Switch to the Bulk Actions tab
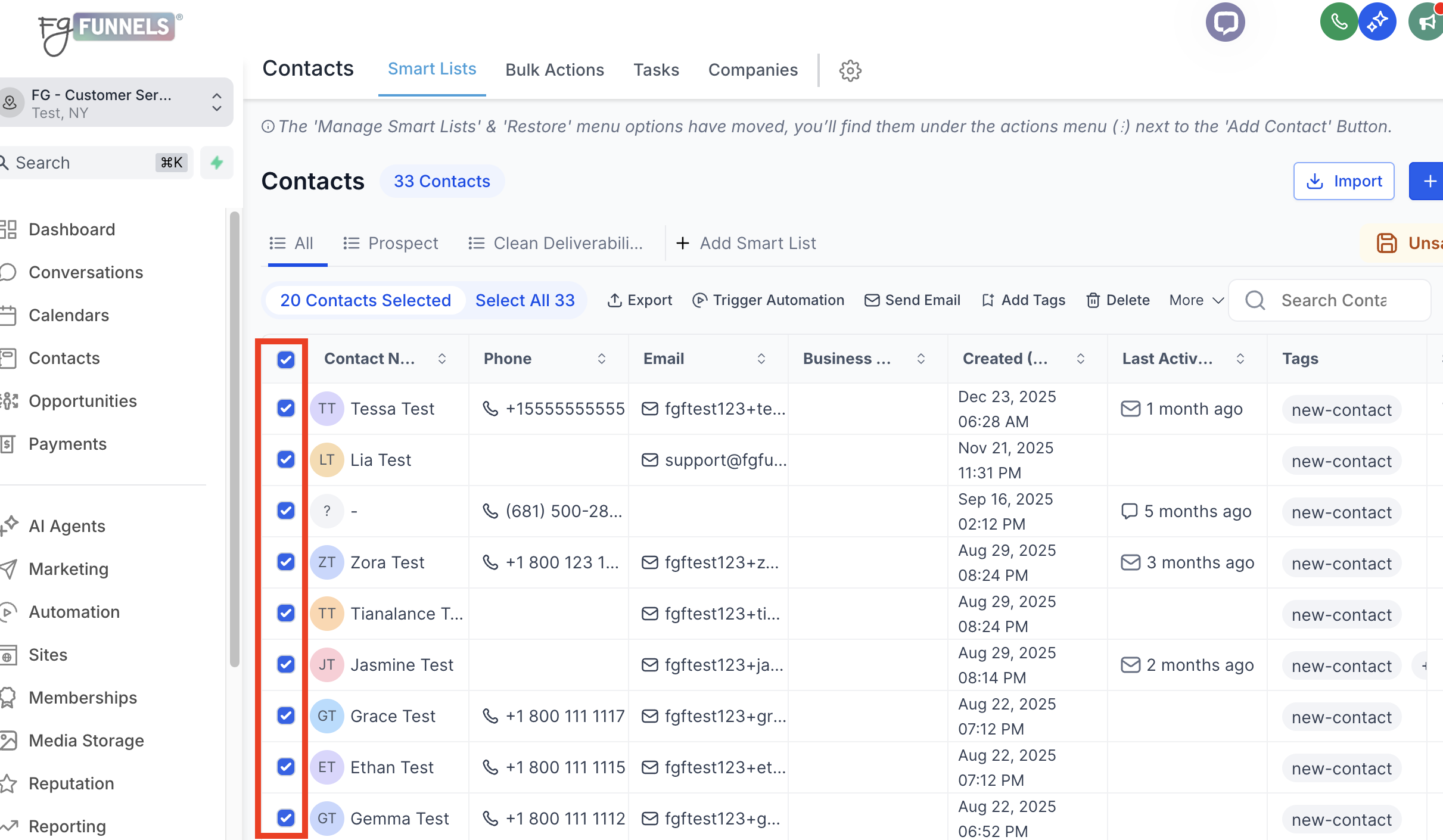This screenshot has width=1443, height=840. pyautogui.click(x=555, y=70)
